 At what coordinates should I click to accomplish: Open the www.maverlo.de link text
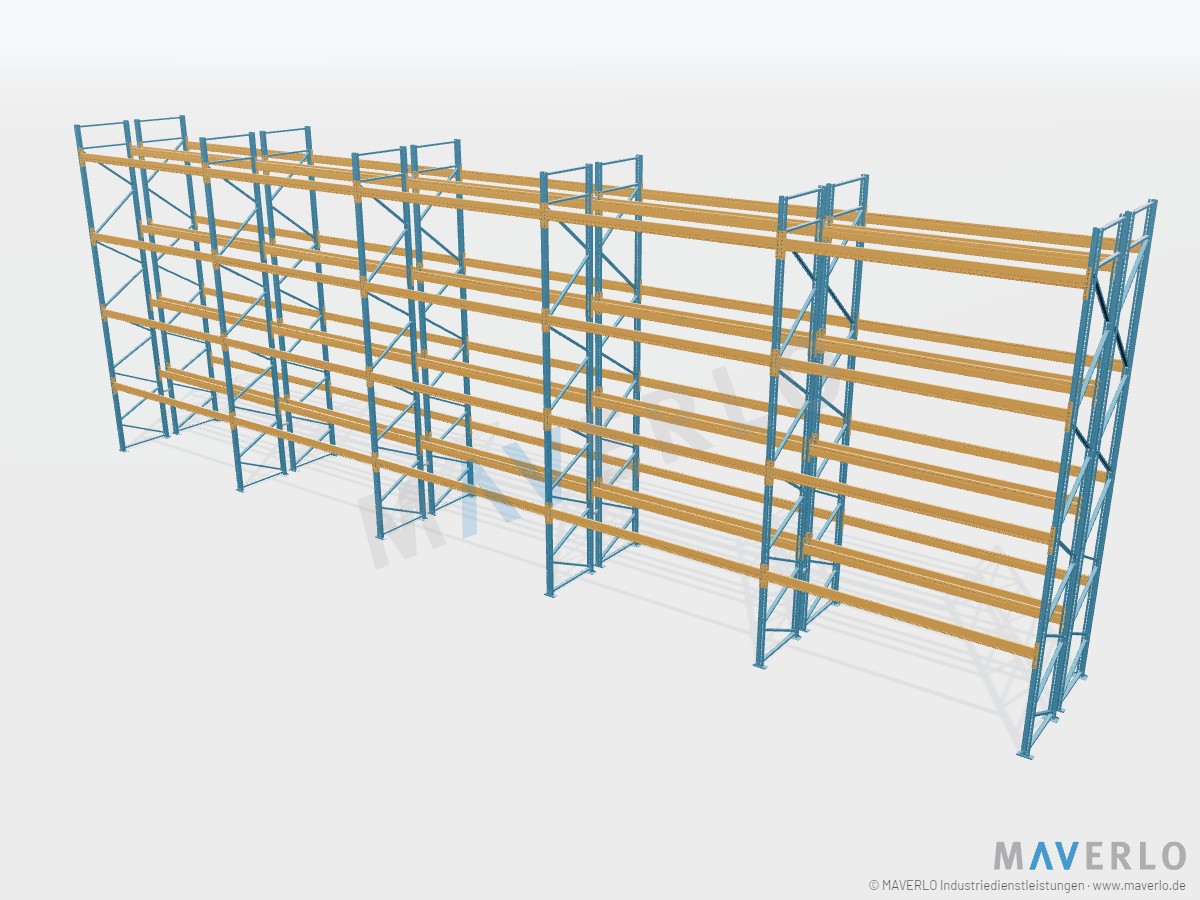click(1139, 885)
